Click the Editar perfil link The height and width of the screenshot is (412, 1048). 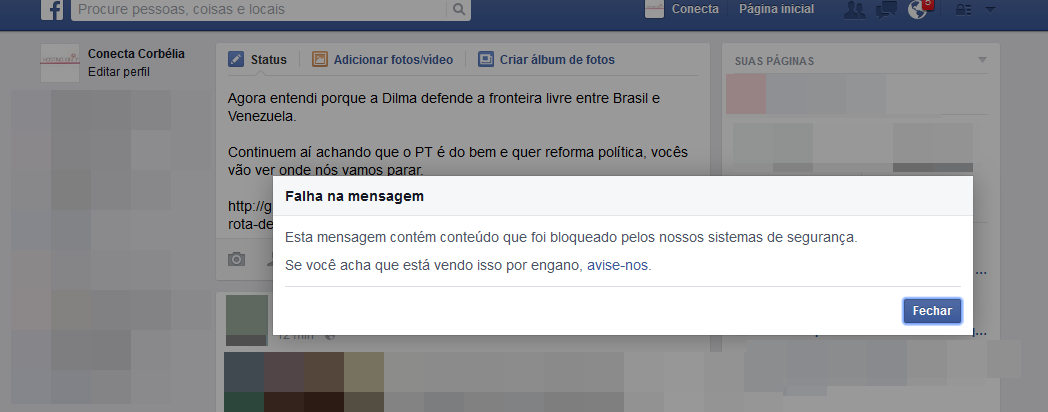pos(119,72)
